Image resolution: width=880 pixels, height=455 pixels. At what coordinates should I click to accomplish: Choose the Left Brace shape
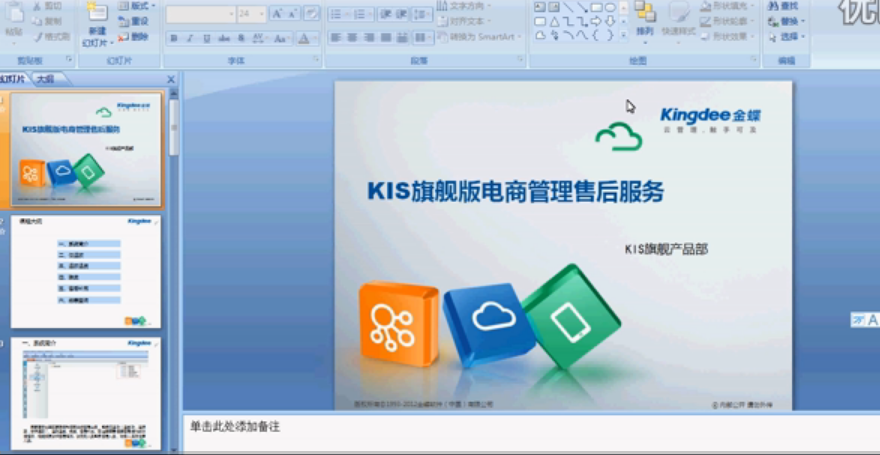tap(596, 35)
